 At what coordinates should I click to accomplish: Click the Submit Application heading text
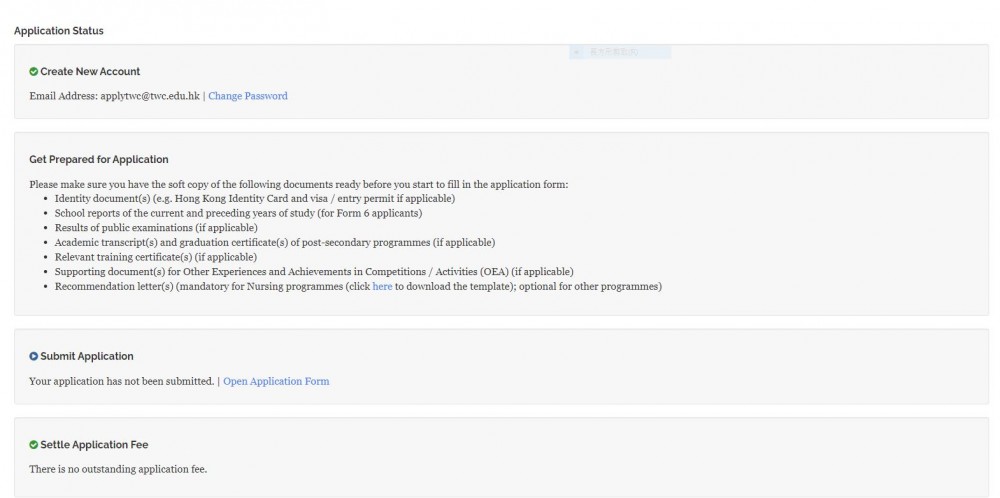(87, 356)
